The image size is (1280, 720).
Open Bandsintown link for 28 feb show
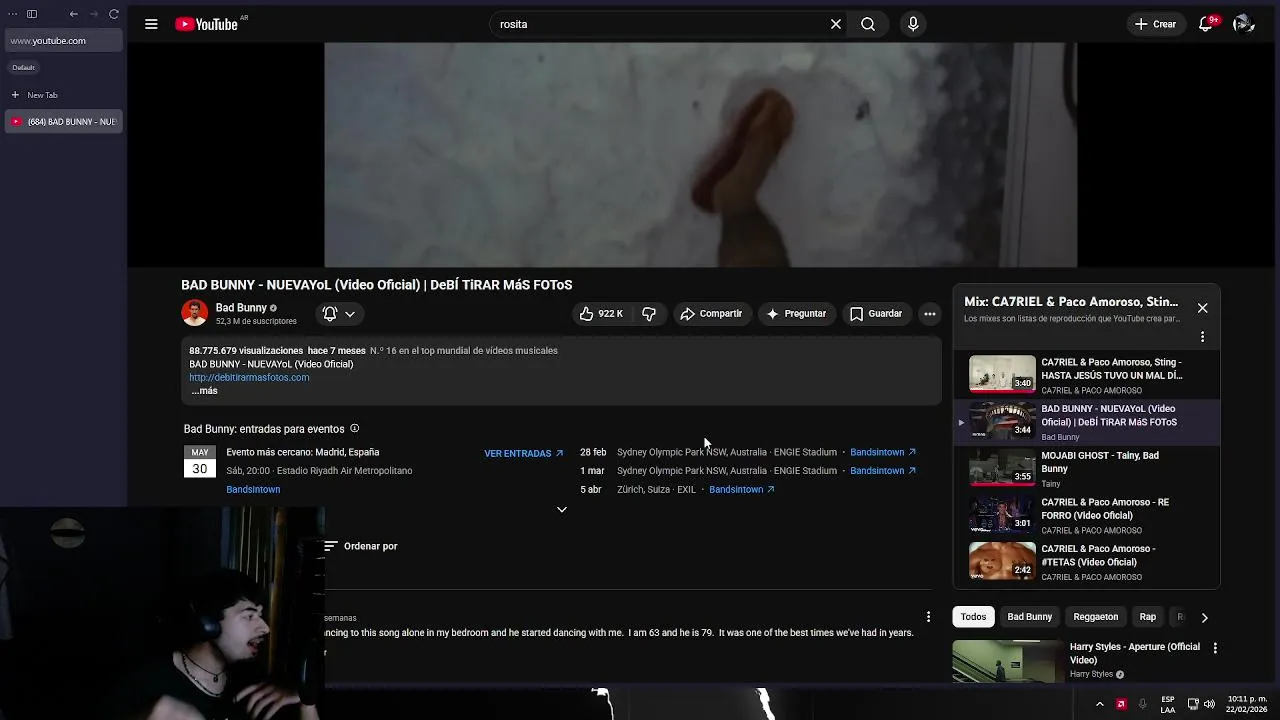[x=883, y=452]
